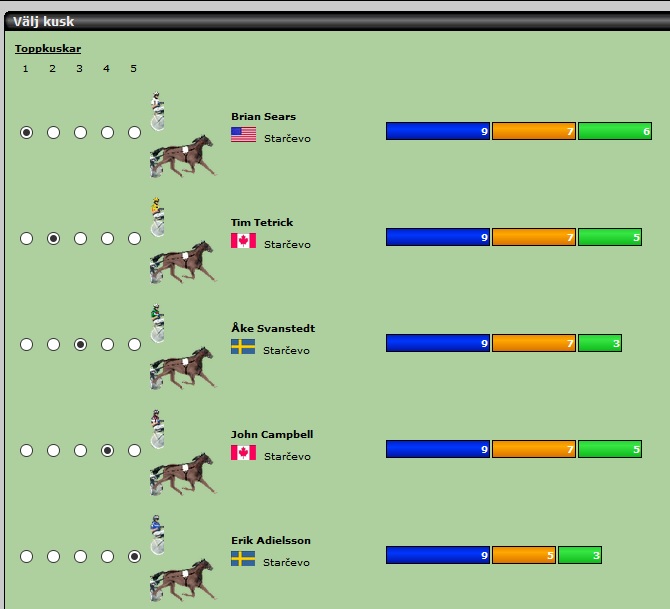Select position 5 radio for John Campbell
This screenshot has width=670, height=609.
tap(134, 450)
